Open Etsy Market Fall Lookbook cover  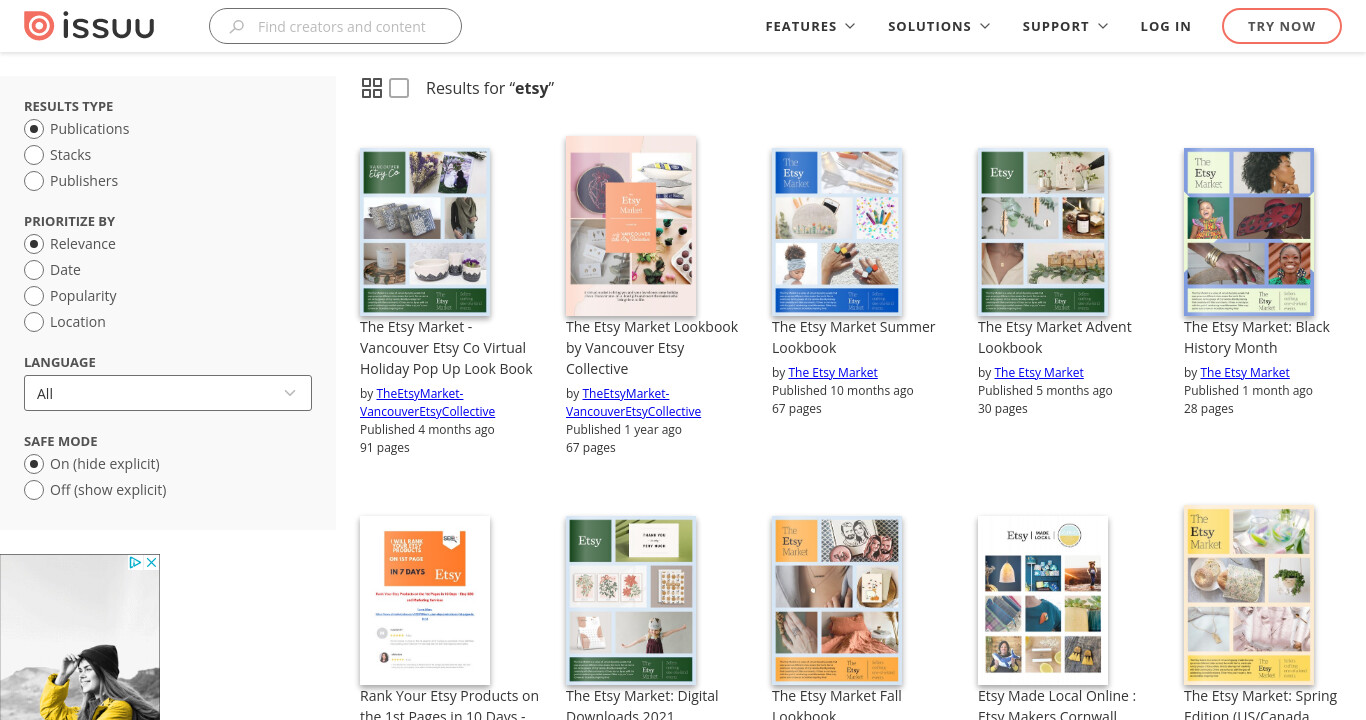pos(837,600)
